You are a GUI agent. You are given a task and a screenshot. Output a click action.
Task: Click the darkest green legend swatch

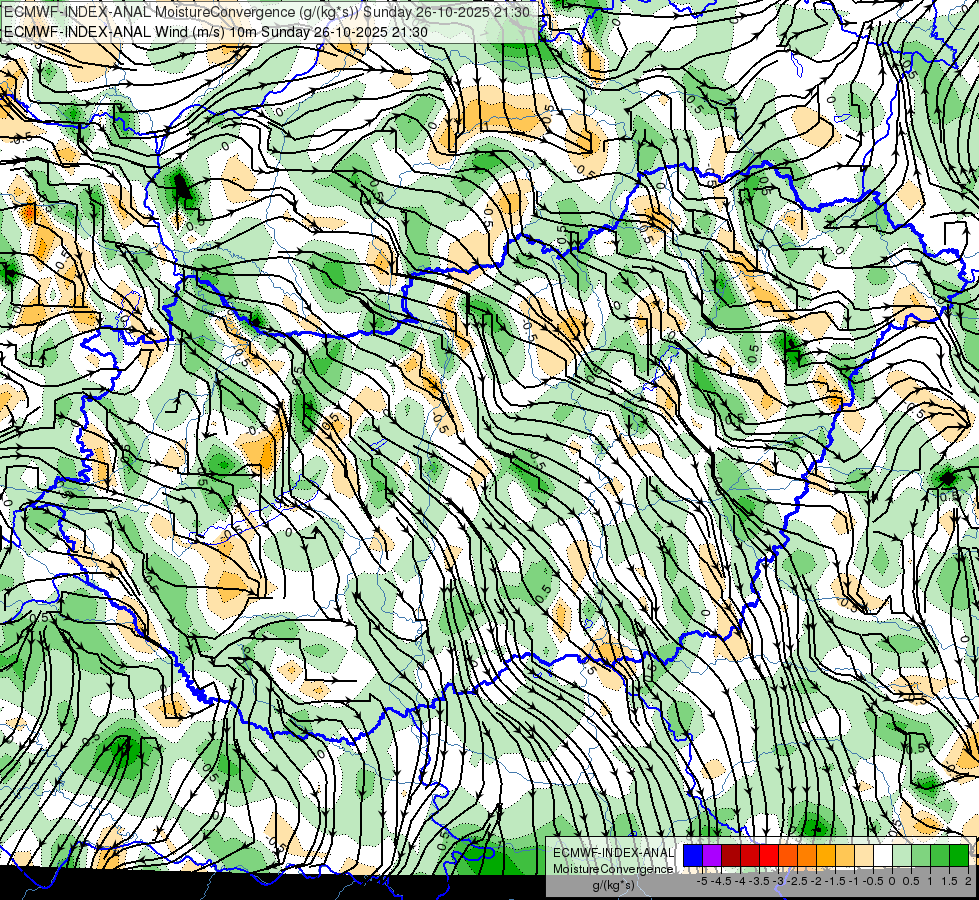(959, 856)
